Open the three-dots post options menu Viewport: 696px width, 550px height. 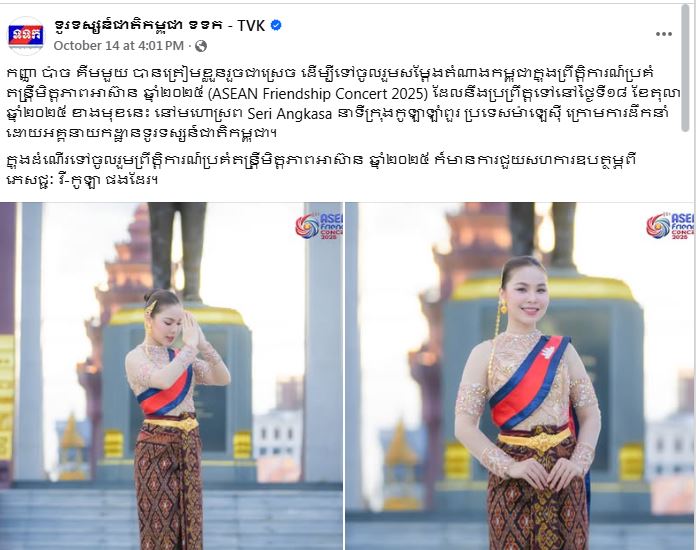[x=664, y=34]
